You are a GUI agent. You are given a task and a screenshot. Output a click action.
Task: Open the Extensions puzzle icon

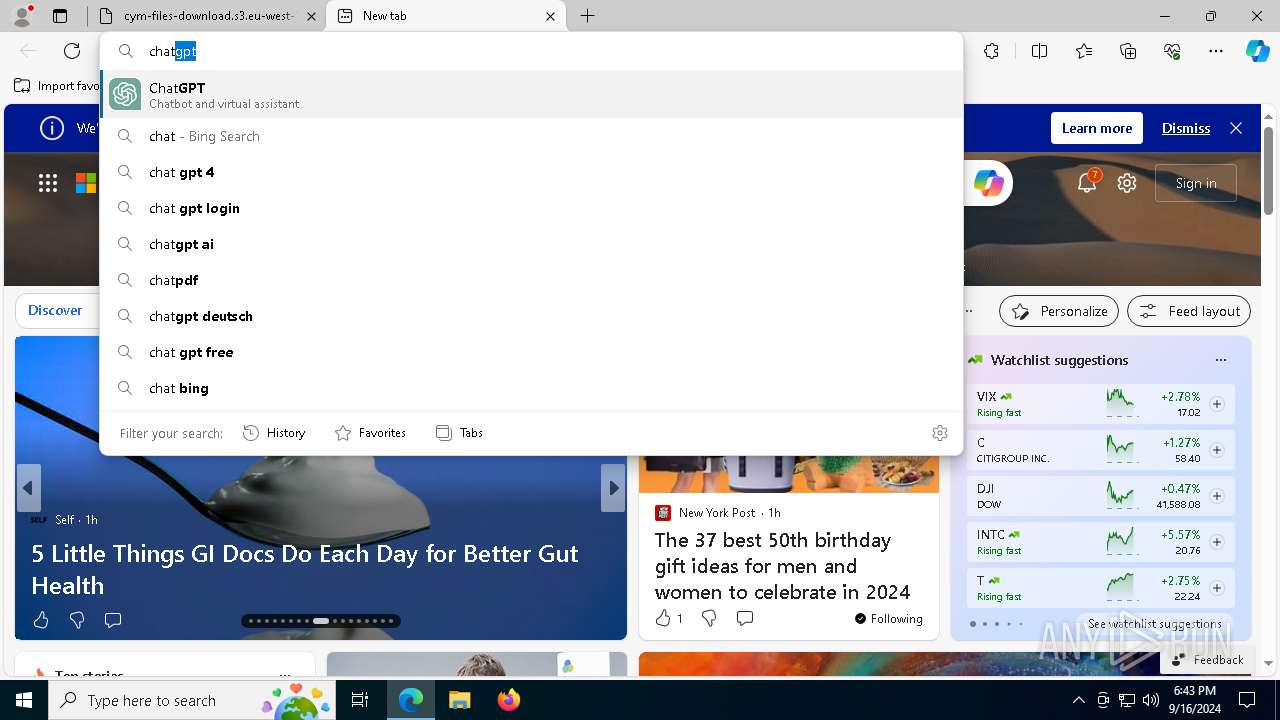click(991, 51)
